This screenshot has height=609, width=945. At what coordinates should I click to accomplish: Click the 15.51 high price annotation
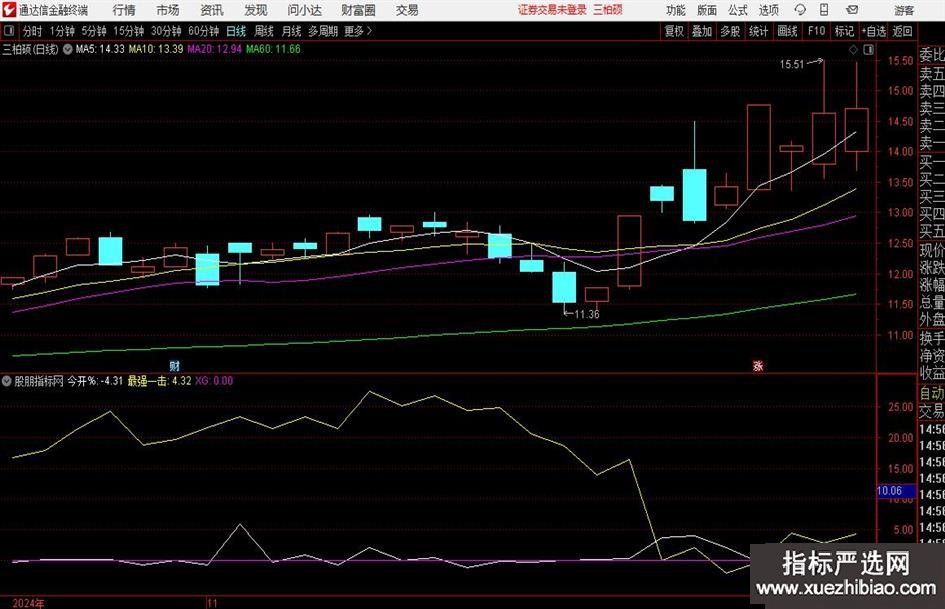[791, 65]
